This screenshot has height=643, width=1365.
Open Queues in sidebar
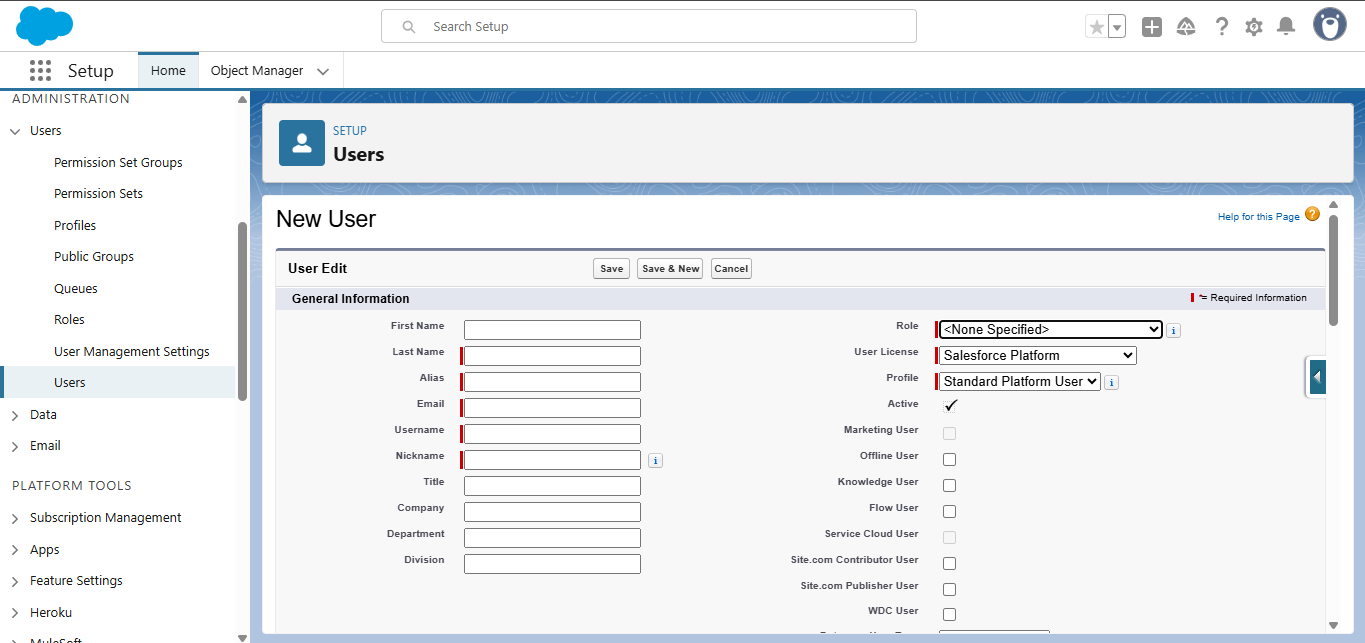[x=76, y=288]
